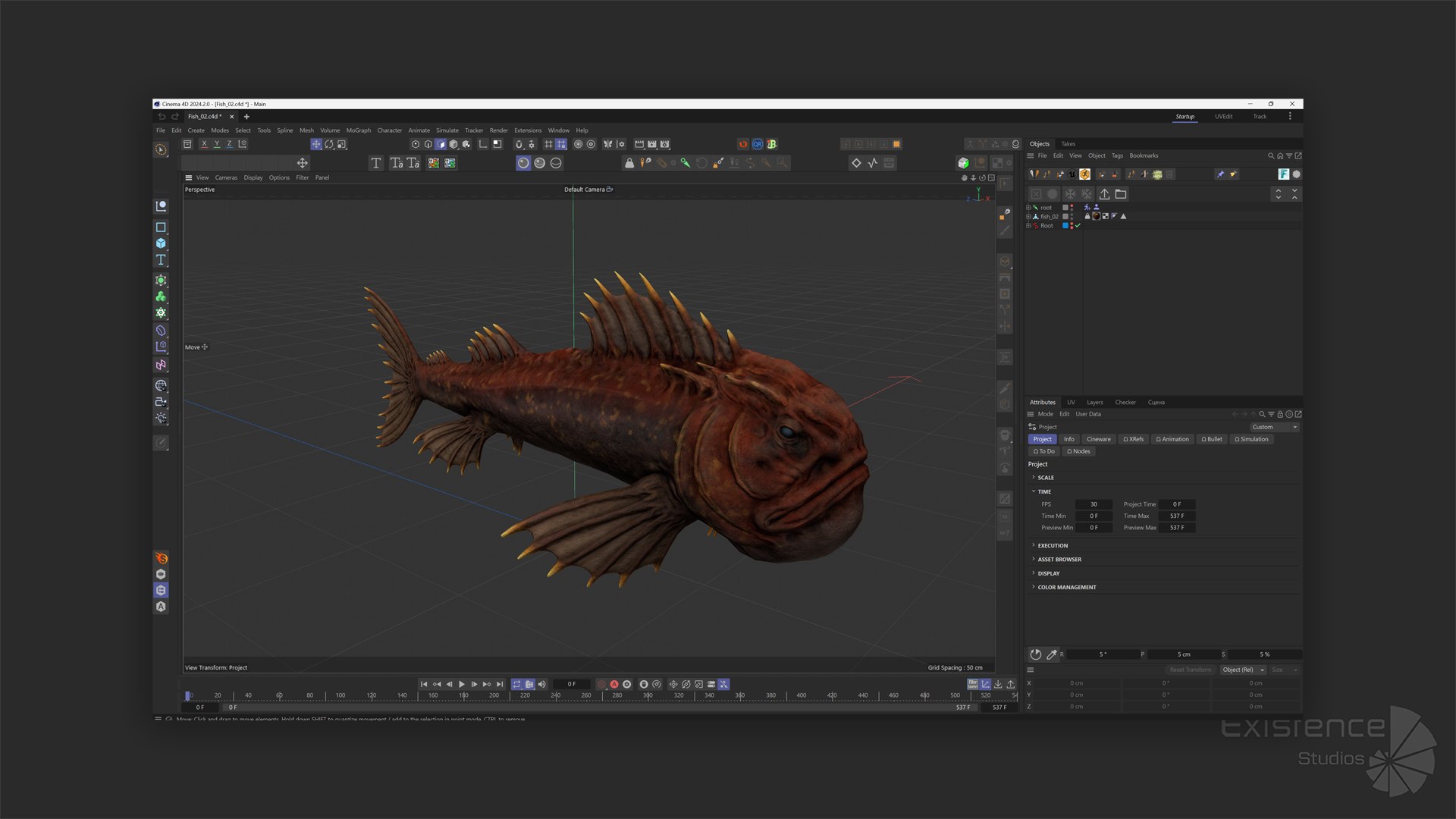The width and height of the screenshot is (1456, 819).
Task: Click the green magnifier search tool icon
Action: tap(686, 163)
